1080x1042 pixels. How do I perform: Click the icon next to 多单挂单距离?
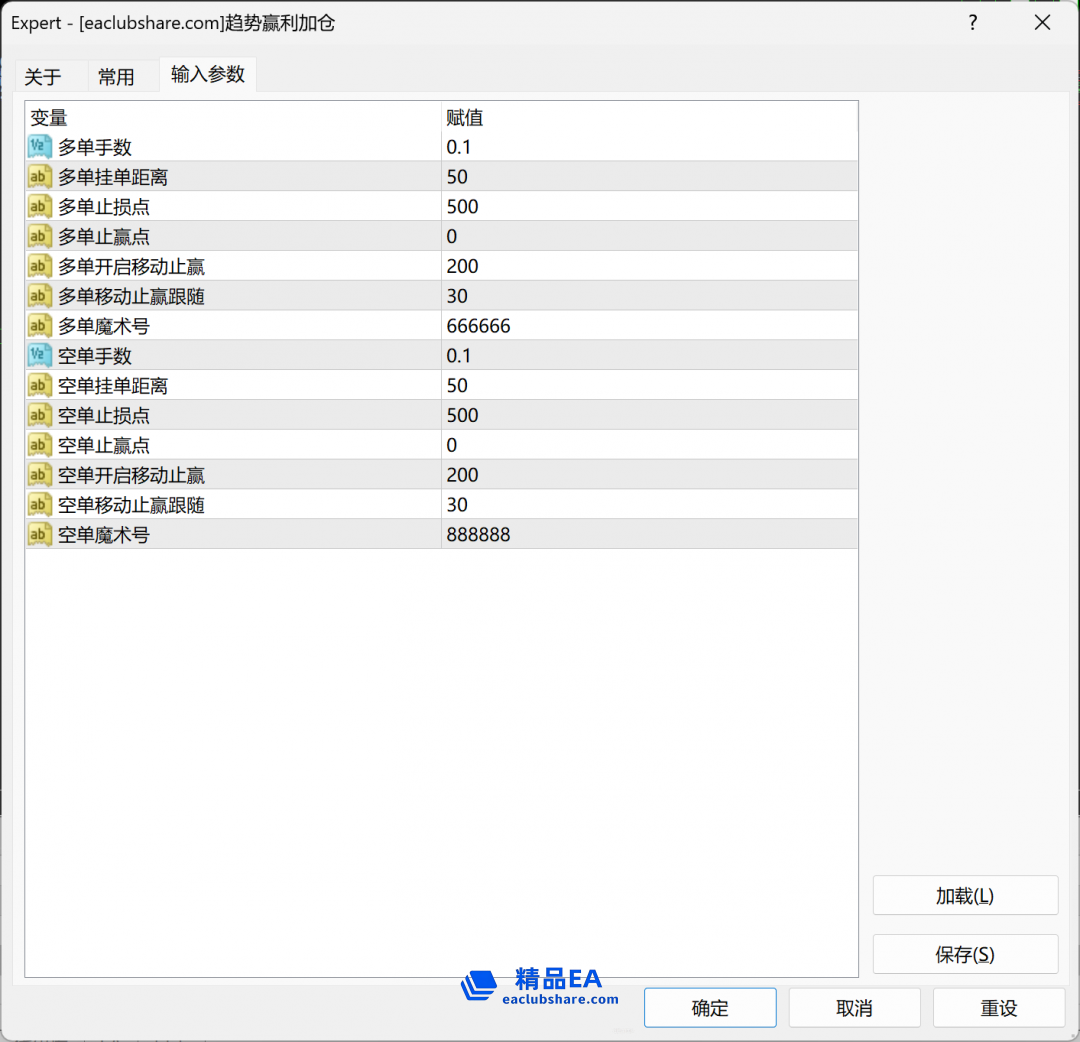click(x=40, y=177)
